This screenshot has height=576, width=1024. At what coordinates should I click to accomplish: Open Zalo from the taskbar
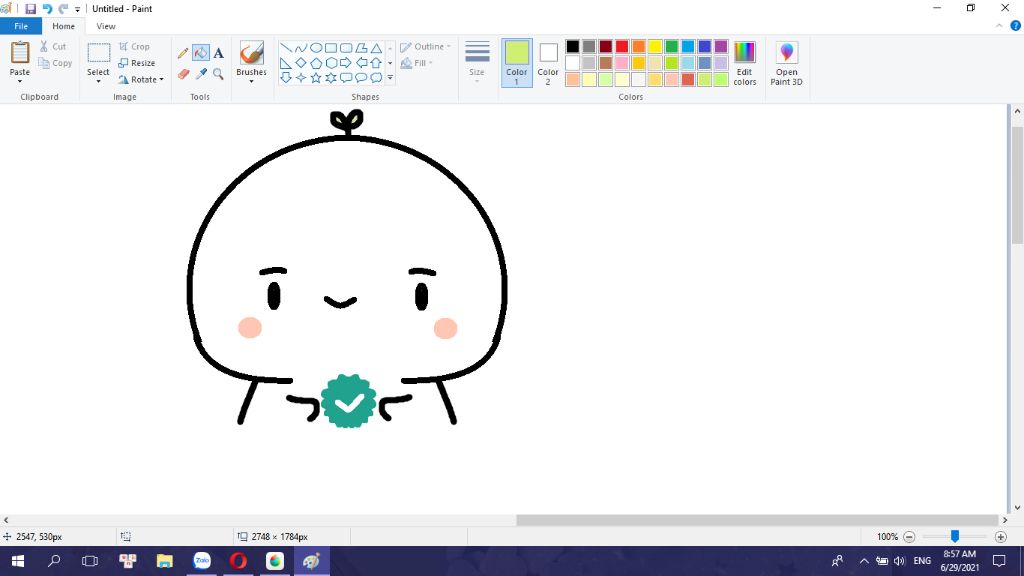202,561
